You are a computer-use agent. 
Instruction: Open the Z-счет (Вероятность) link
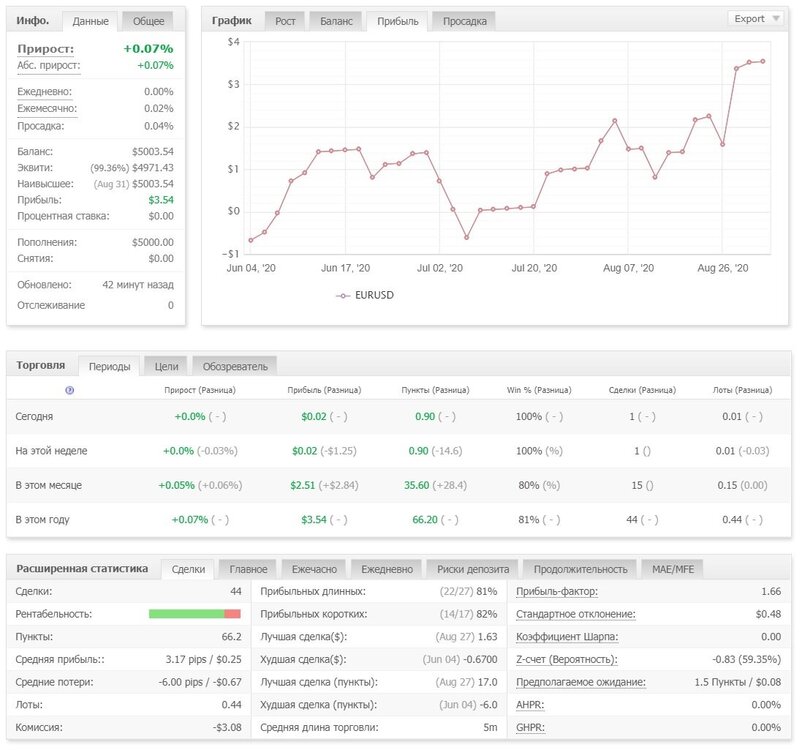tap(566, 659)
